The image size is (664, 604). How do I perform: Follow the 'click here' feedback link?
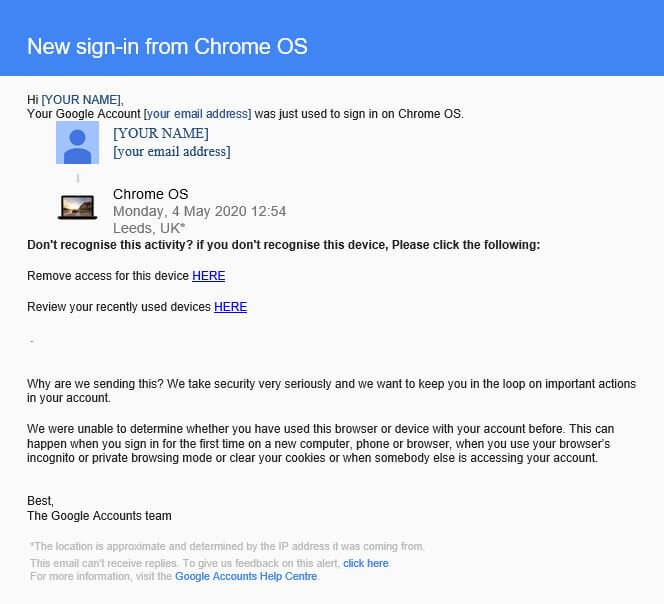pyautogui.click(x=366, y=563)
